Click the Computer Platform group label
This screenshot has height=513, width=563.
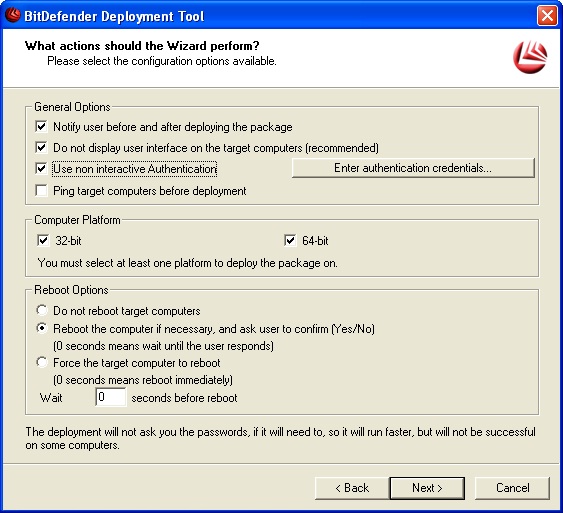pos(77,220)
